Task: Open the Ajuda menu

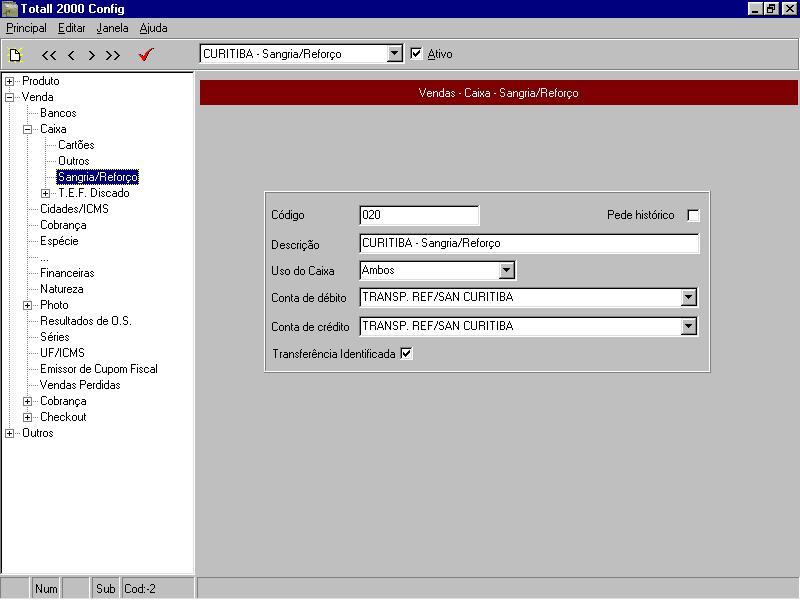Action: point(154,28)
